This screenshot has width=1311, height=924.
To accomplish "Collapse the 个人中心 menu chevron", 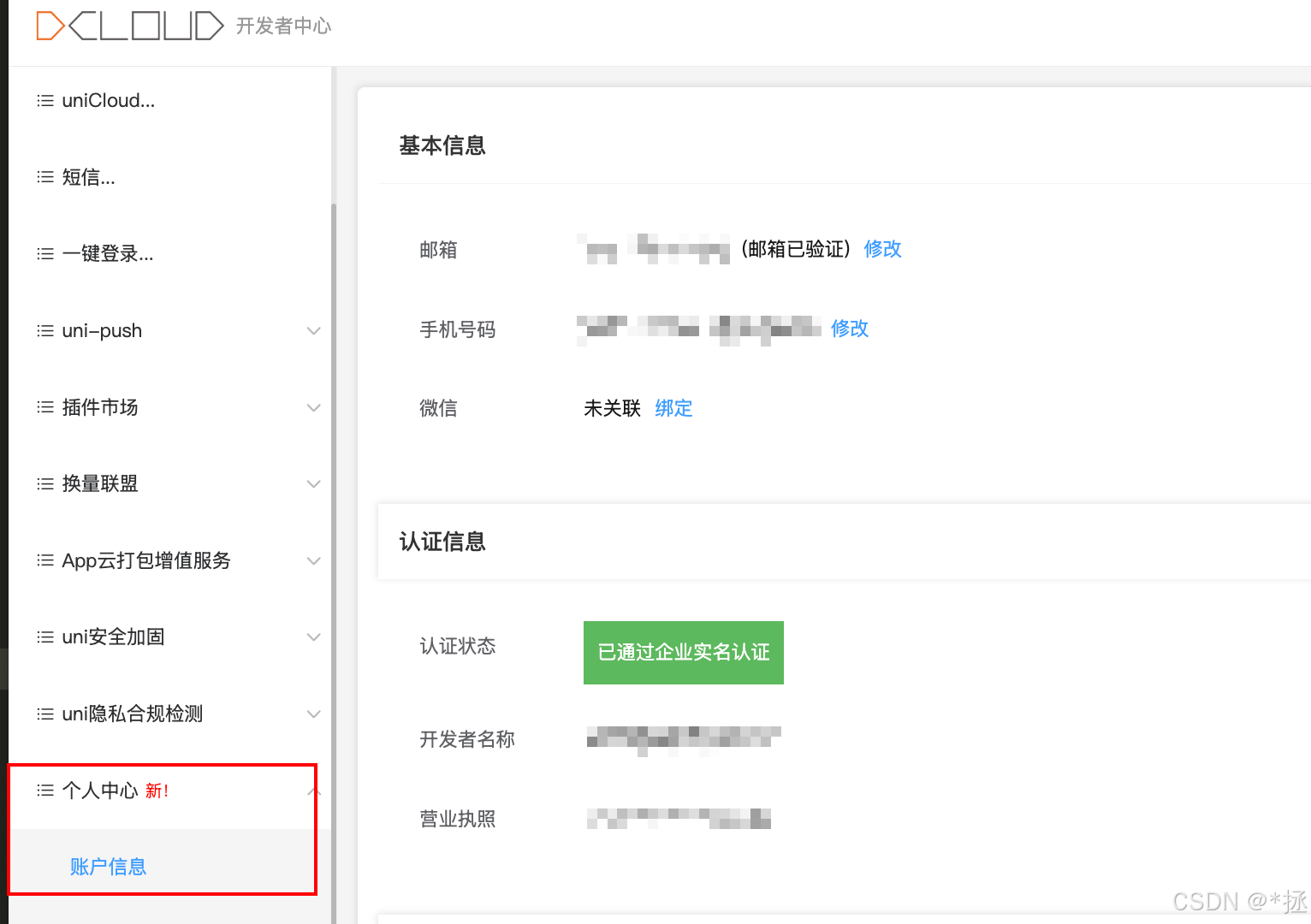I will 313,791.
